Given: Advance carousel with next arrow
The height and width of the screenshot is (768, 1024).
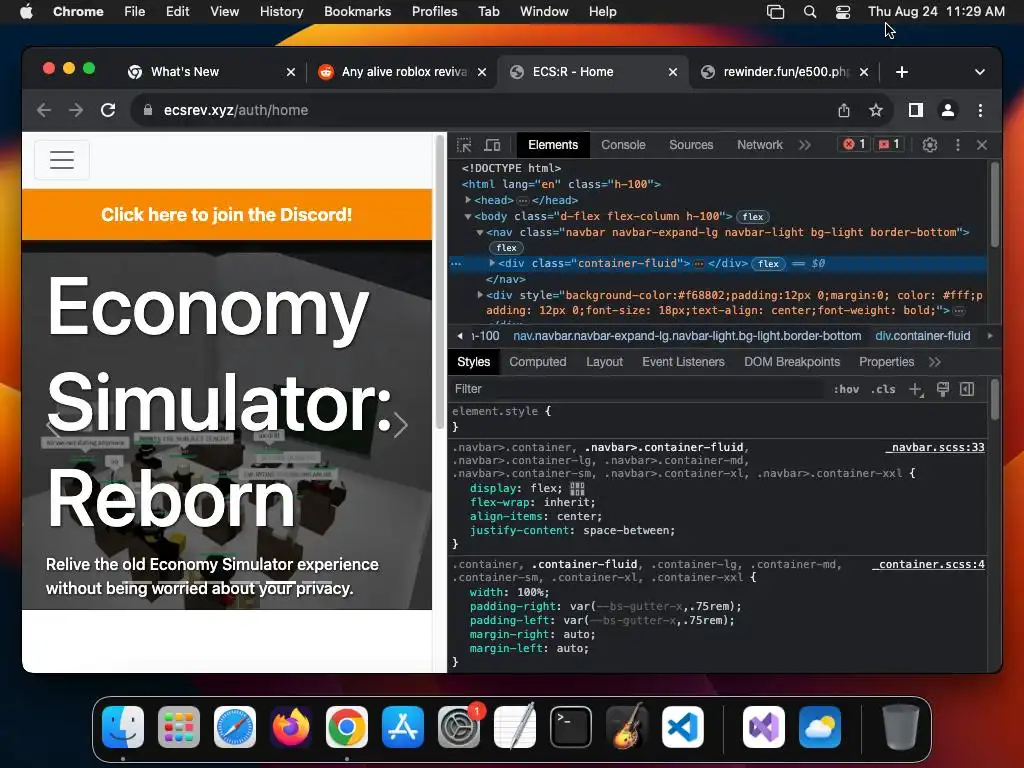Looking at the screenshot, I should pos(400,425).
